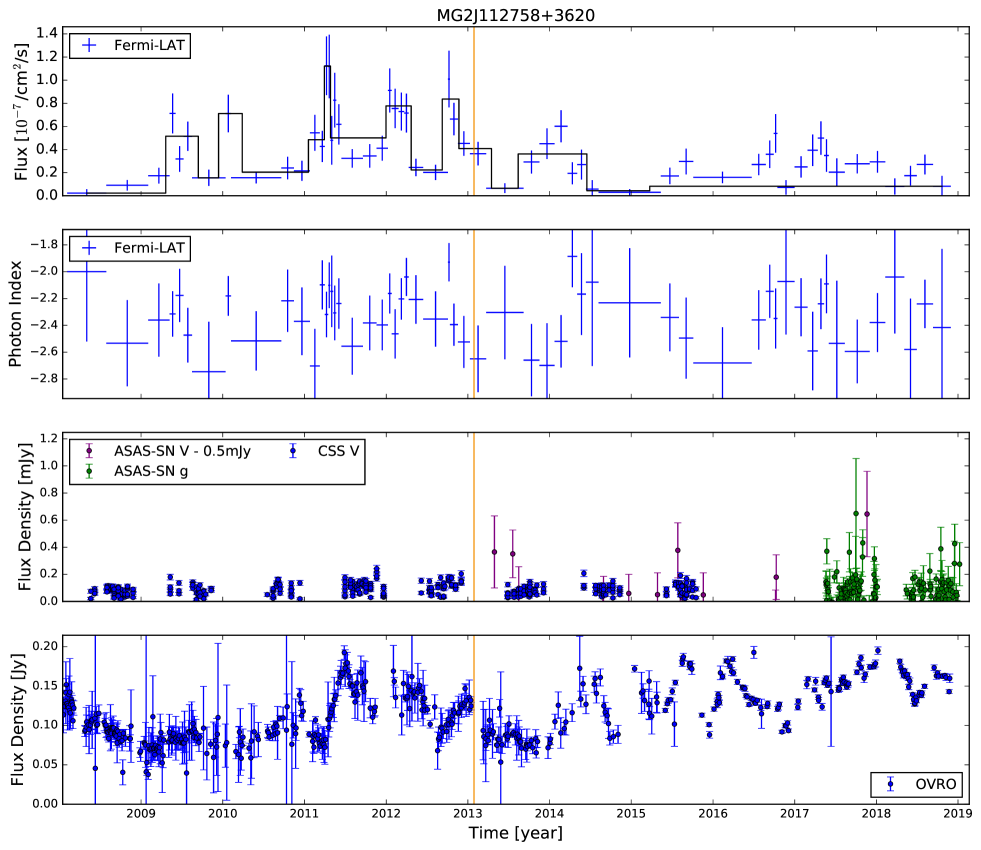The image size is (981, 850).
Task: Click the 0.00 tick label on the OVRO axis
Action: click(45, 803)
